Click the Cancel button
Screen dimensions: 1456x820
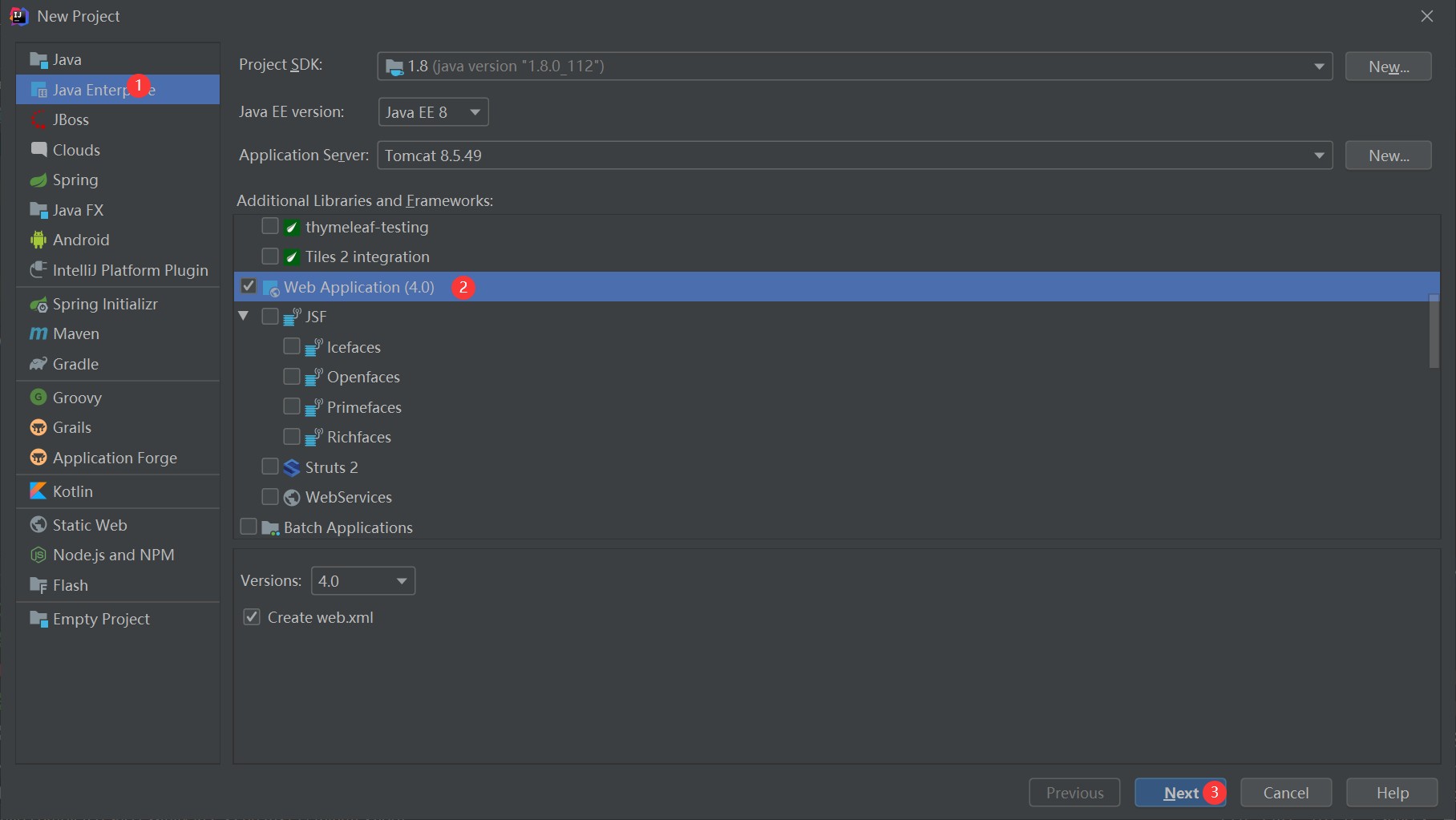coord(1286,793)
